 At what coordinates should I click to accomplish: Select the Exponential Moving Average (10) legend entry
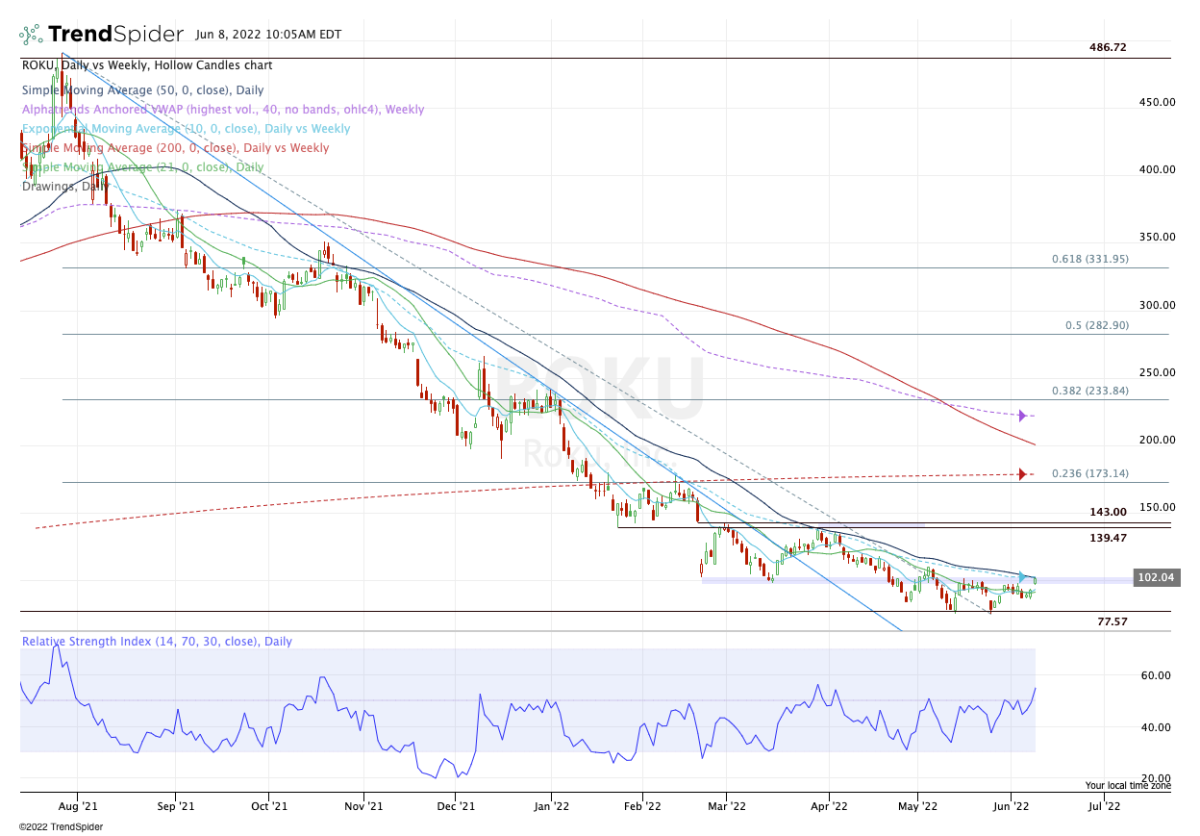pyautogui.click(x=185, y=128)
